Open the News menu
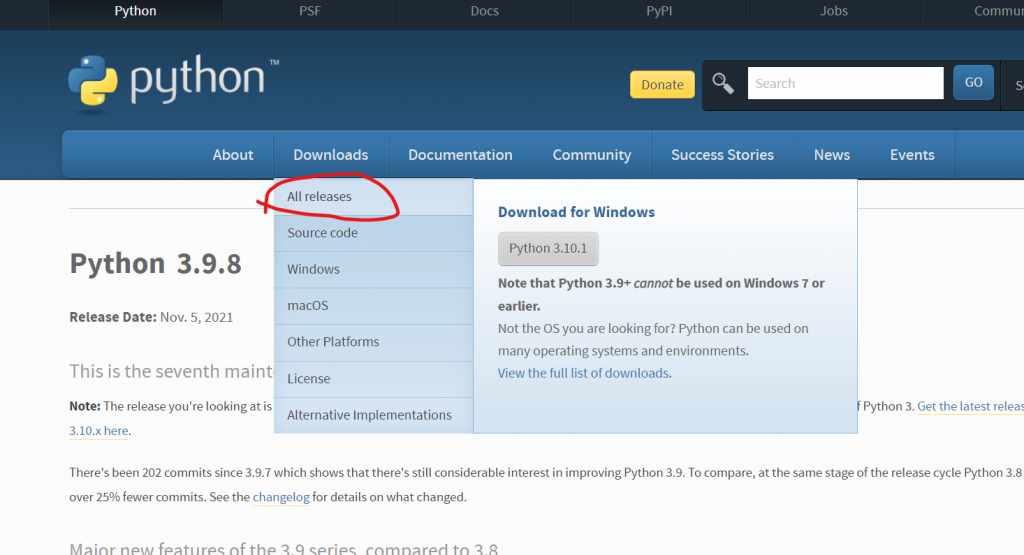The height and width of the screenshot is (555, 1024). coord(831,155)
